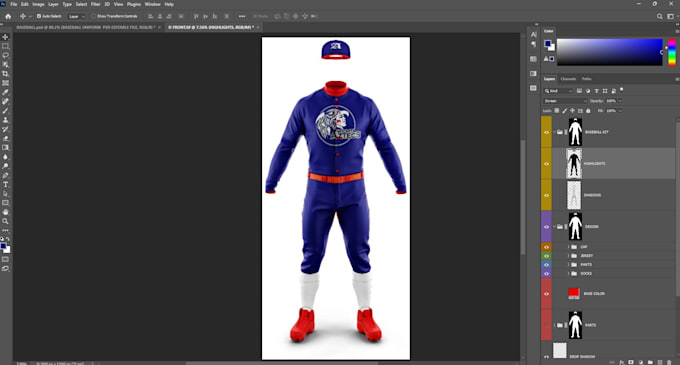Select the Hand tool
Screen dimensions: 680x365
[5, 212]
